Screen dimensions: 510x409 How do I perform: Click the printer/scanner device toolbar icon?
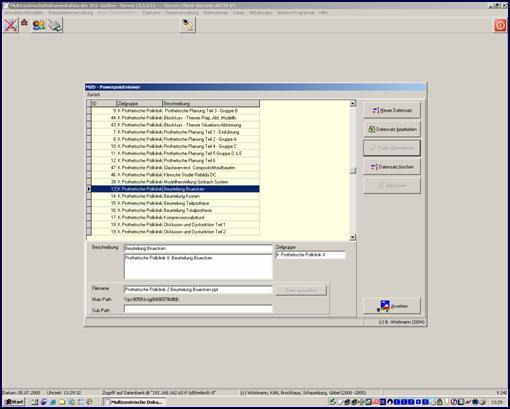click(x=55, y=25)
